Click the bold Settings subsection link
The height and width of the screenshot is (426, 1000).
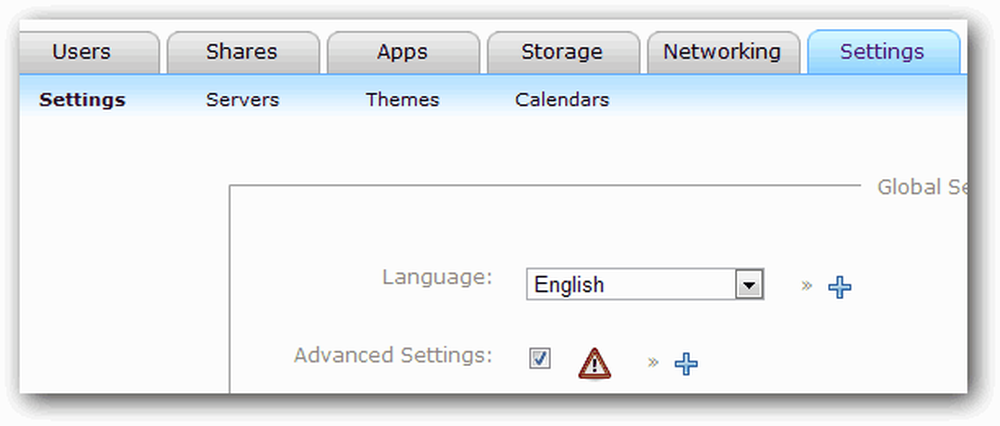(82, 100)
